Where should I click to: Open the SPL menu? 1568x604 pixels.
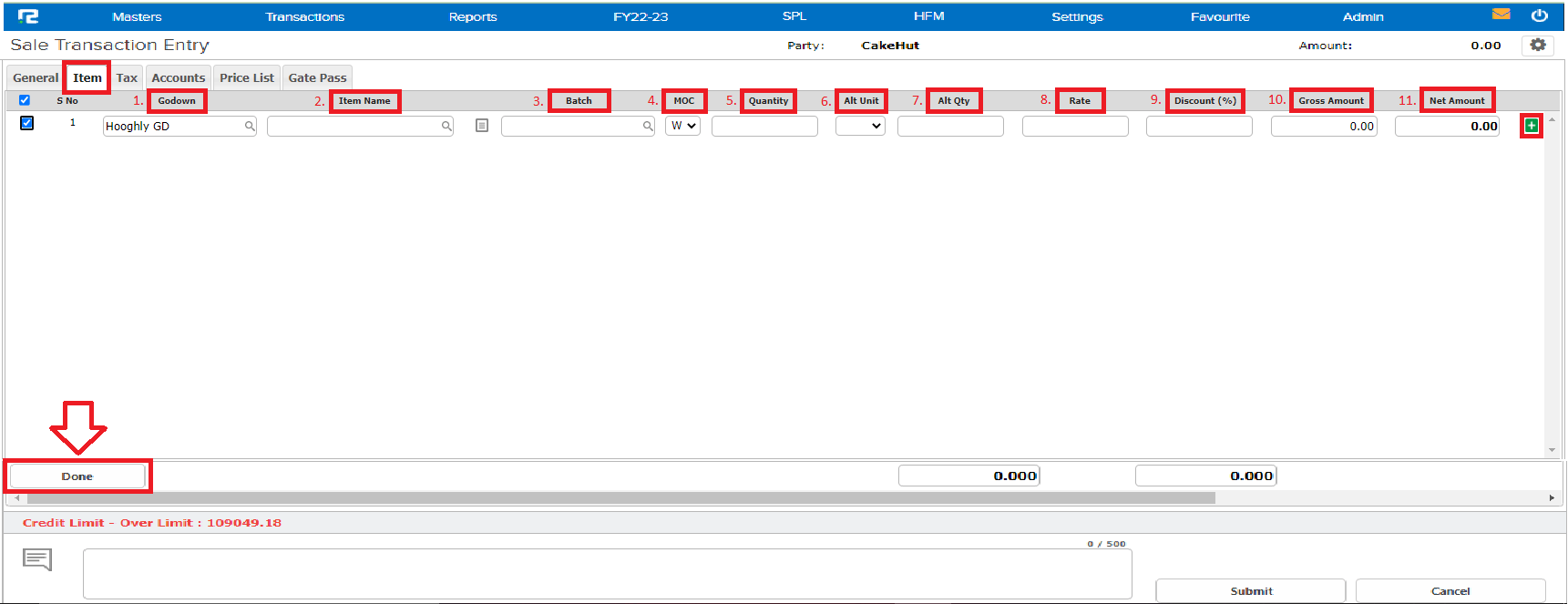click(794, 16)
